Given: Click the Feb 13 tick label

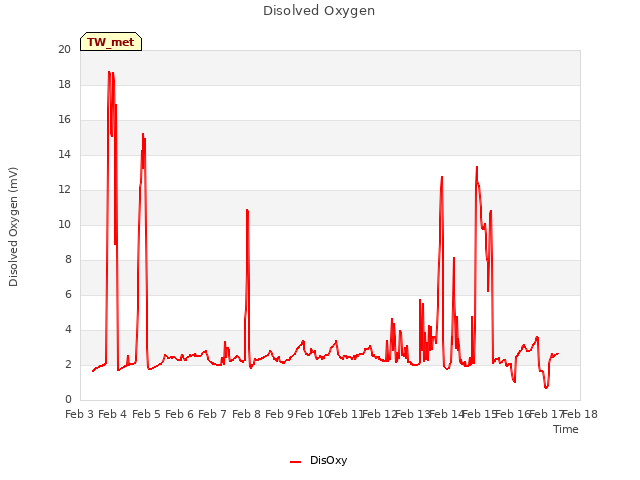Looking at the screenshot, I should (x=413, y=414).
